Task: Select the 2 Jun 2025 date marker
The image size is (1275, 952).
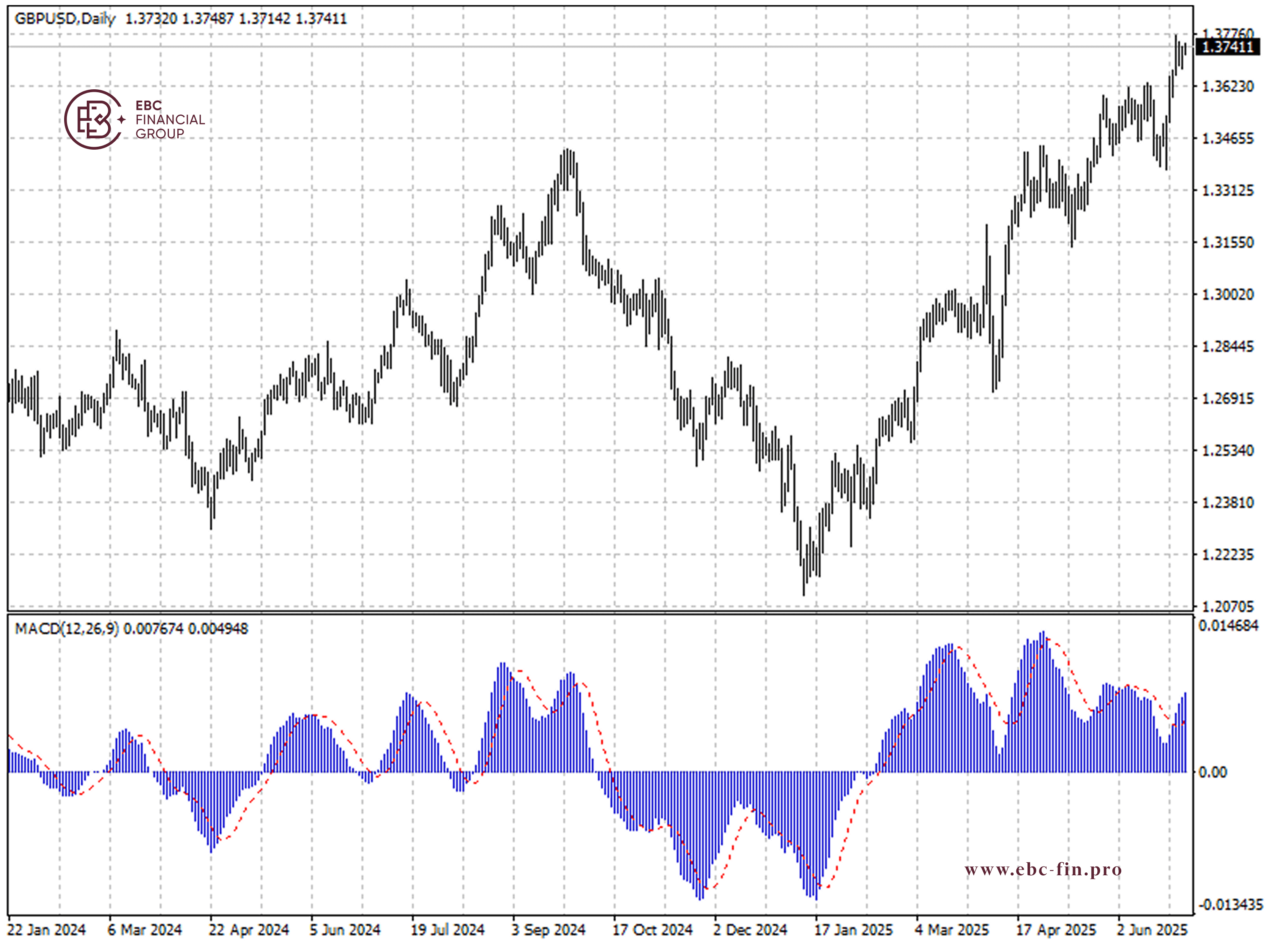Action: click(x=1152, y=930)
